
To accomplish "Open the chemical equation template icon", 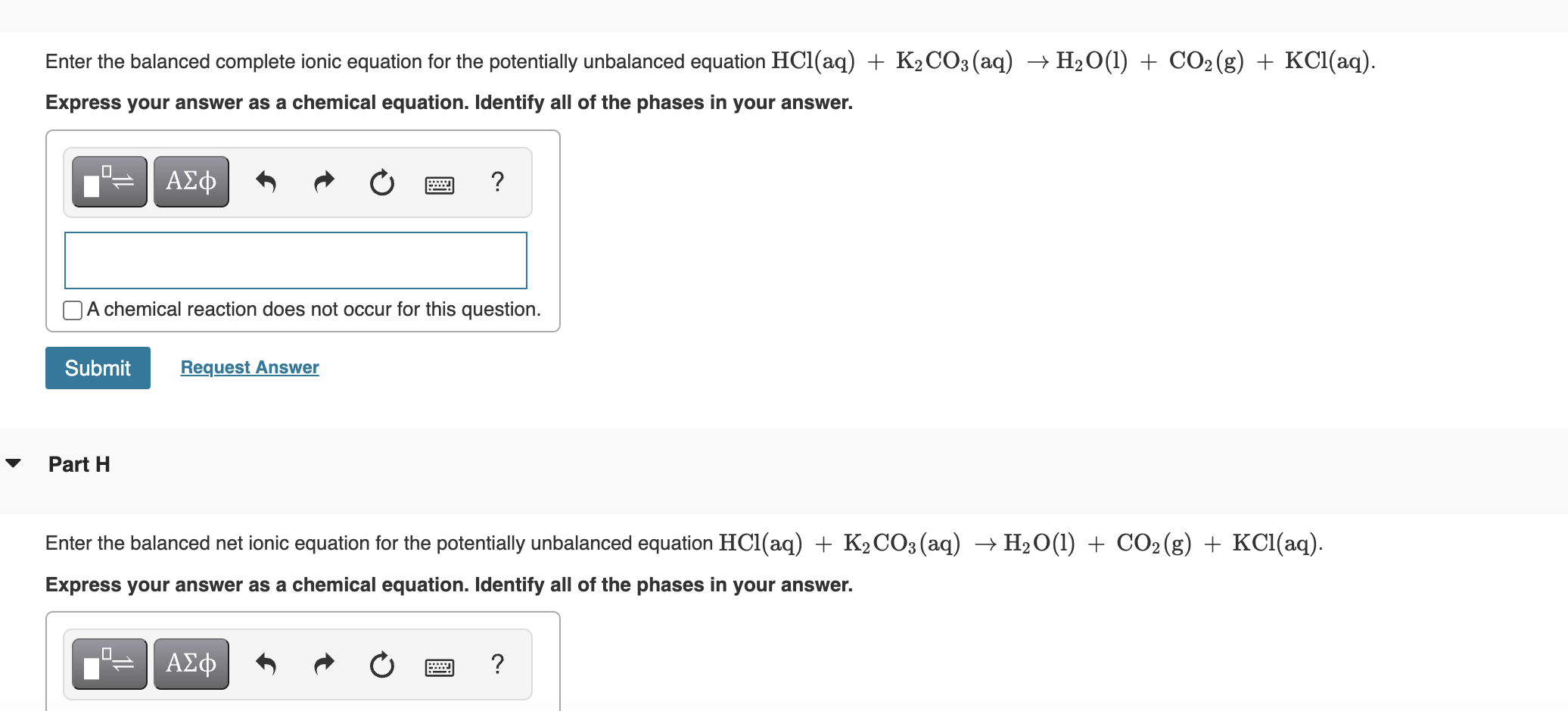I will [x=109, y=182].
